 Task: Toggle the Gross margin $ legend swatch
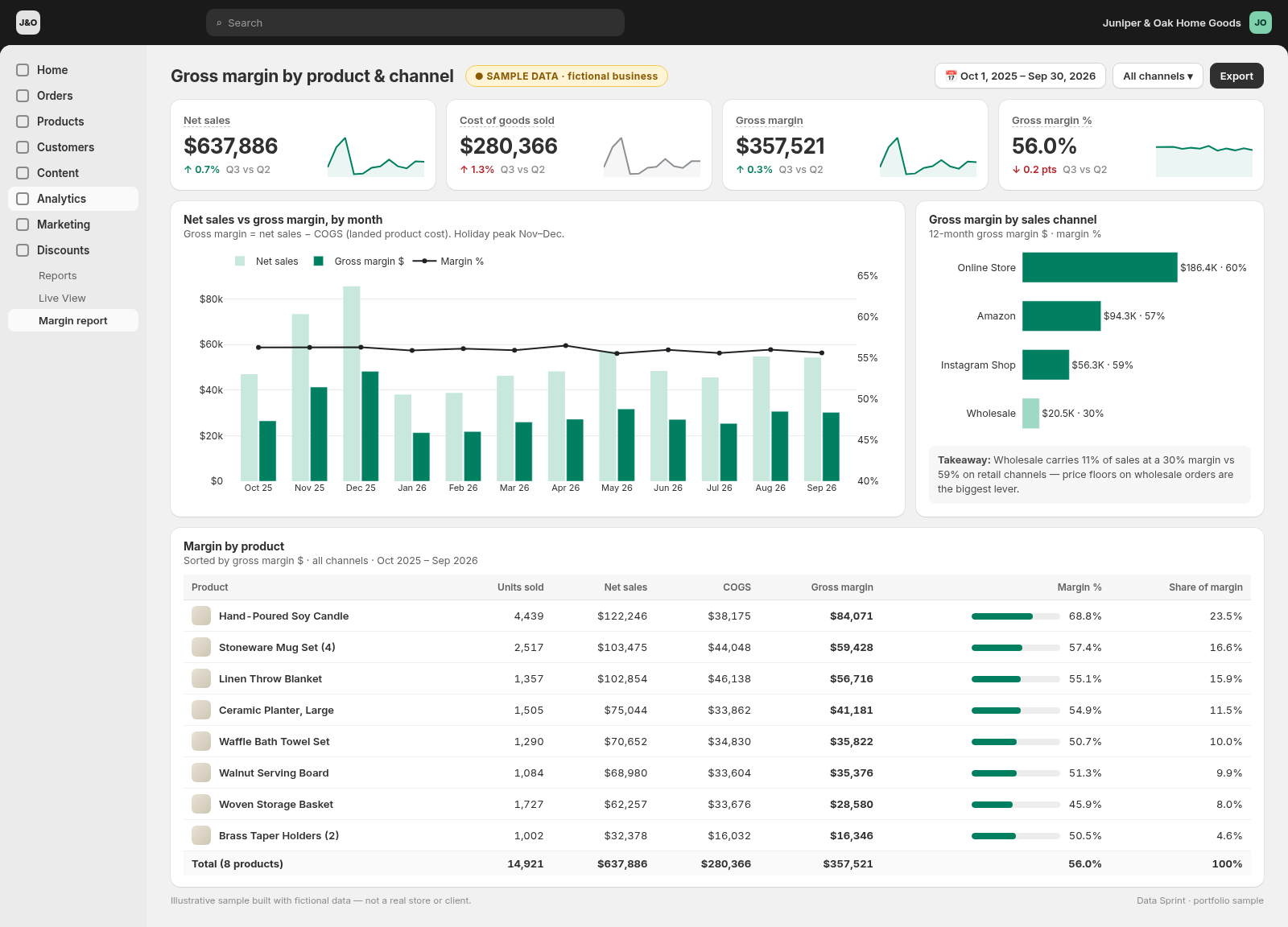tap(318, 261)
